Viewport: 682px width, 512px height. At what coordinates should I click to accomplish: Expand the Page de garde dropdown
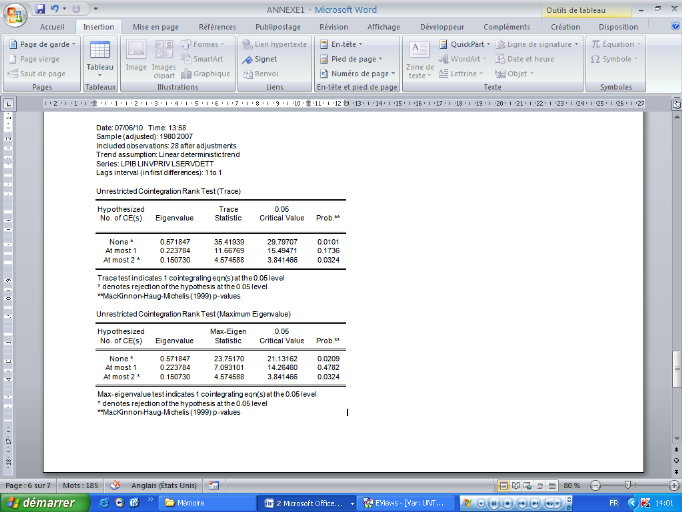pyautogui.click(x=42, y=45)
